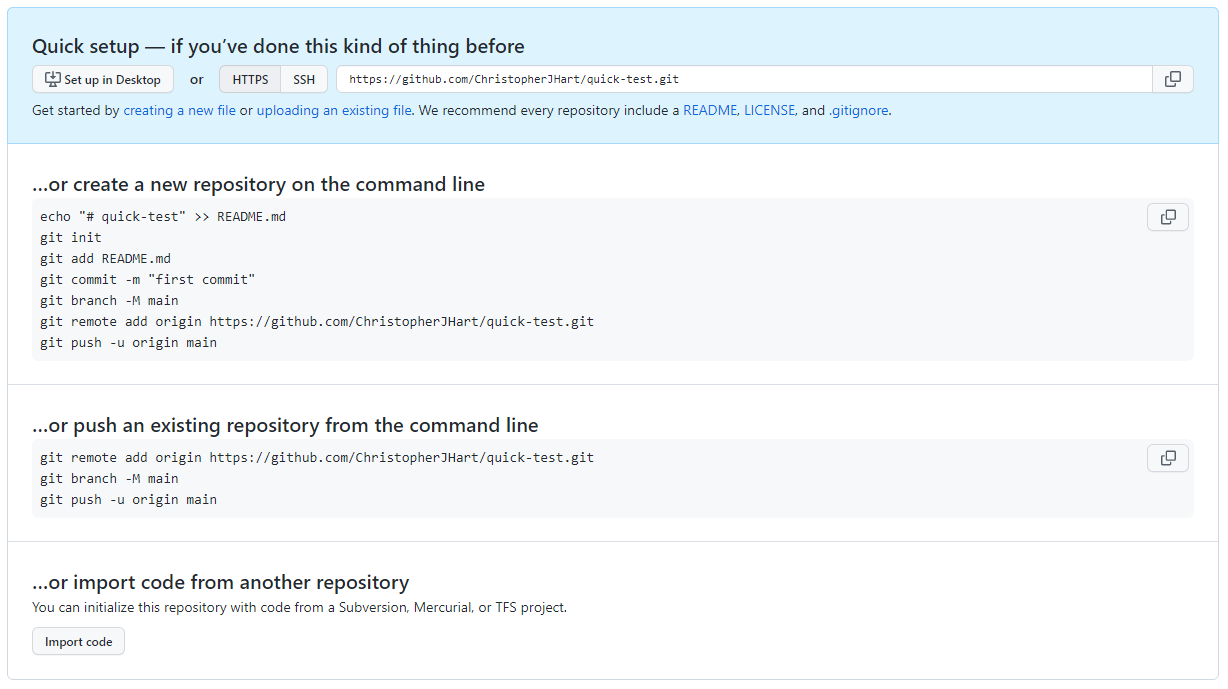Select the HTTPS protocol option
Viewport: 1228px width, 689px height.
click(x=250, y=80)
